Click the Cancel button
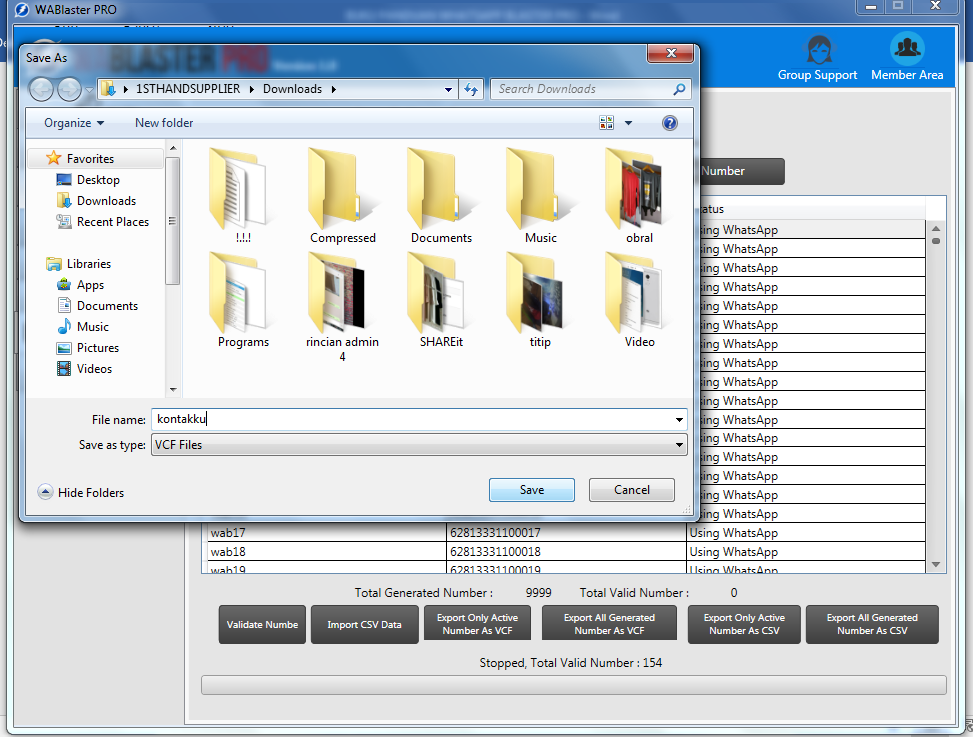The width and height of the screenshot is (973, 737). [x=631, y=490]
